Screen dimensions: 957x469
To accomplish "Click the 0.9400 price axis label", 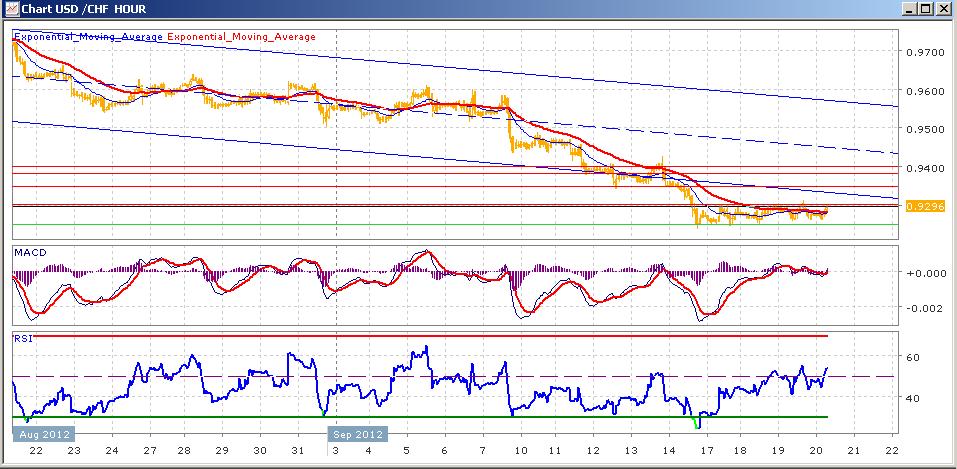I will tap(923, 167).
